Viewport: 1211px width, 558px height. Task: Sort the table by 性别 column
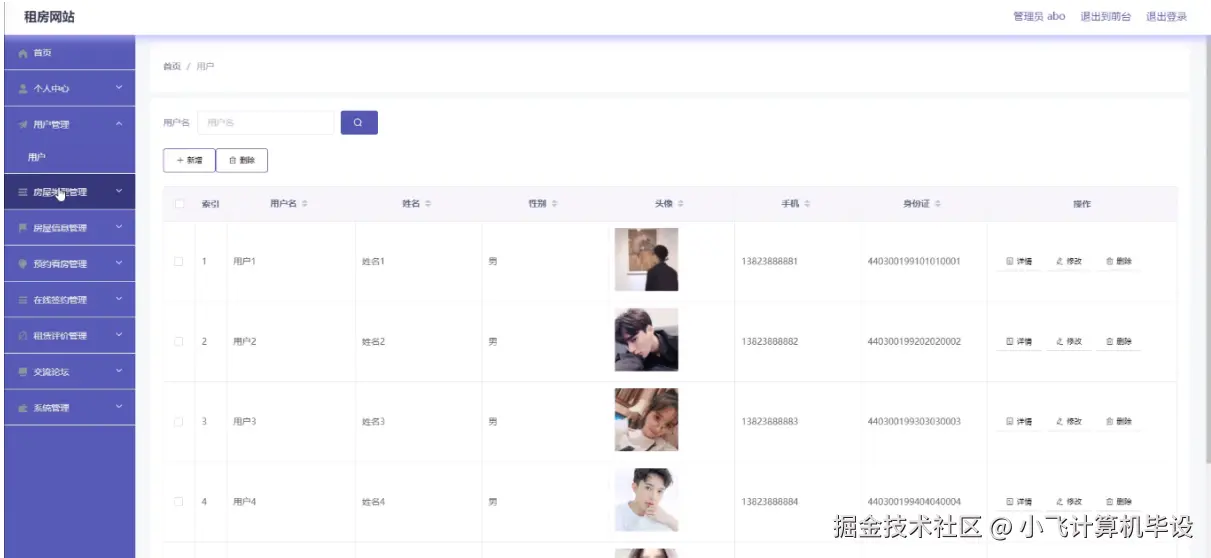tap(555, 204)
